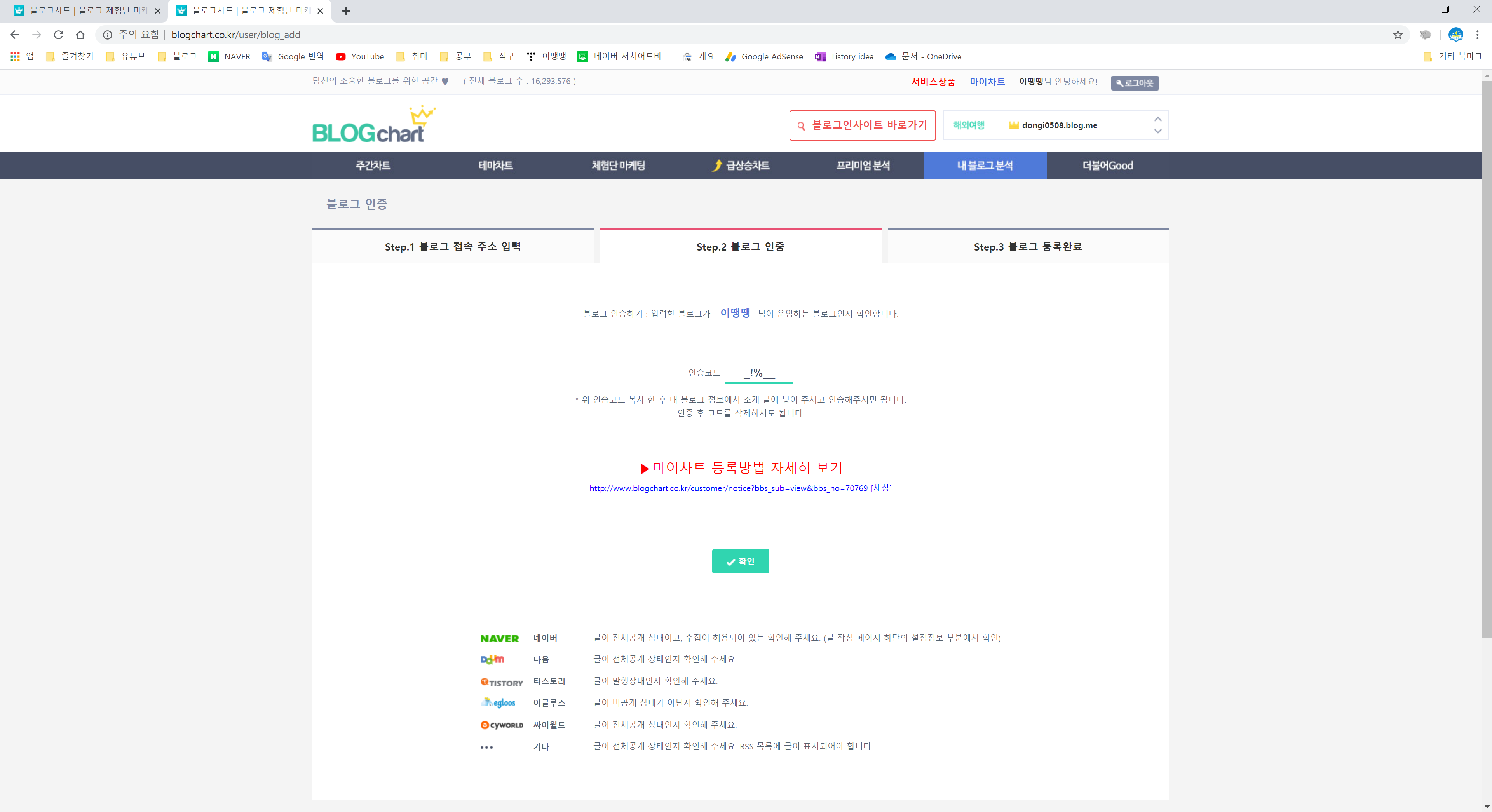The height and width of the screenshot is (812, 1492).
Task: Open Google AdSense bookmark
Action: point(764,56)
